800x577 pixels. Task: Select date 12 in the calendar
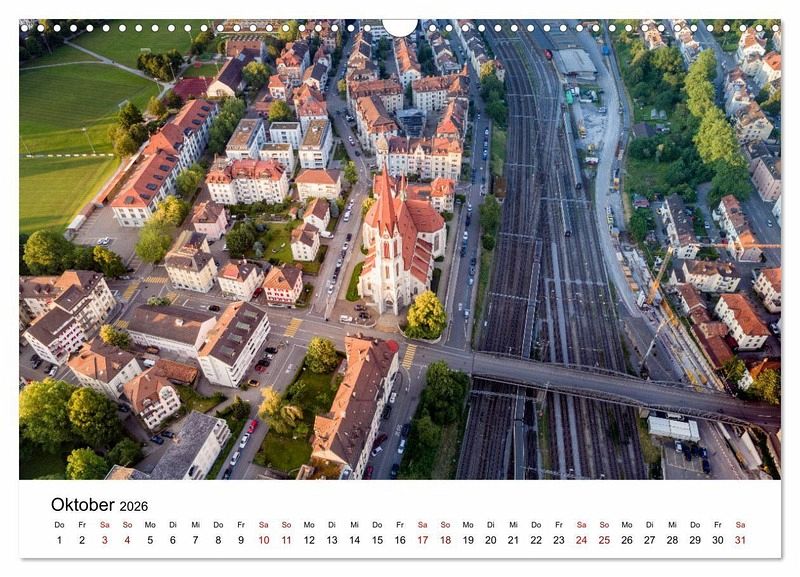(x=309, y=540)
